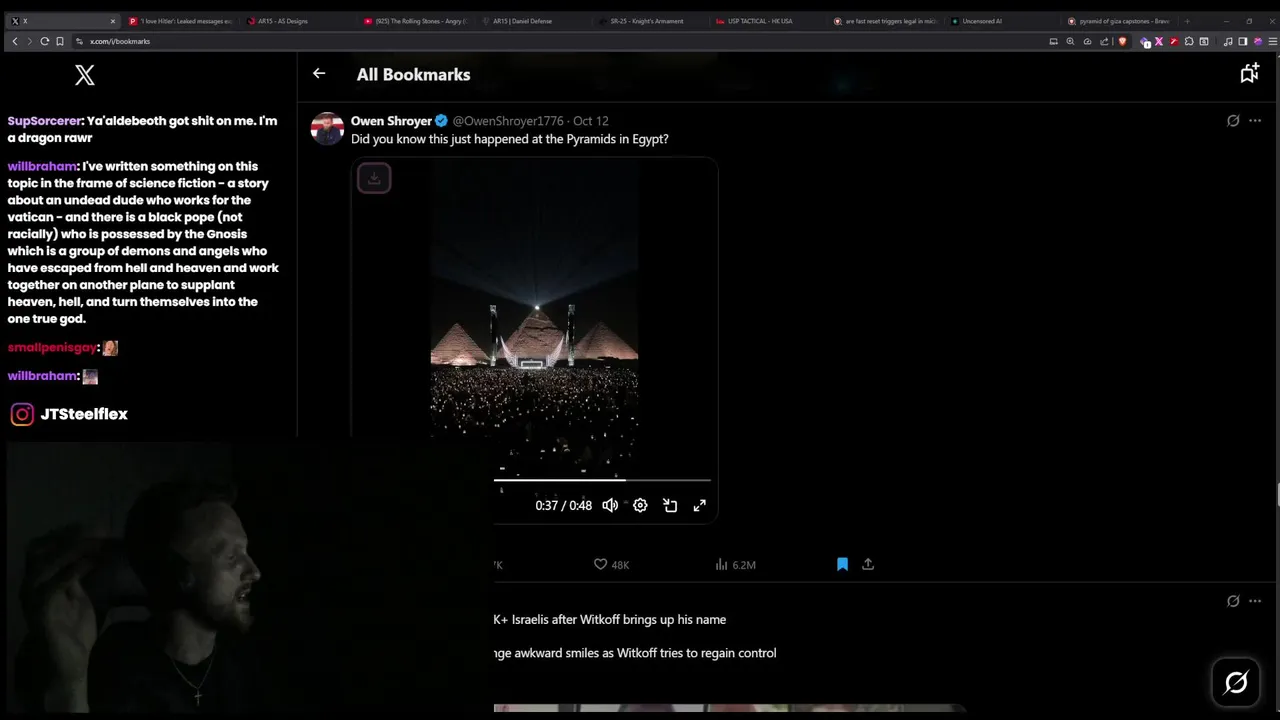Viewport: 1280px width, 720px height.
Task: Enter fullscreen on the pyramid video
Action: (x=700, y=505)
